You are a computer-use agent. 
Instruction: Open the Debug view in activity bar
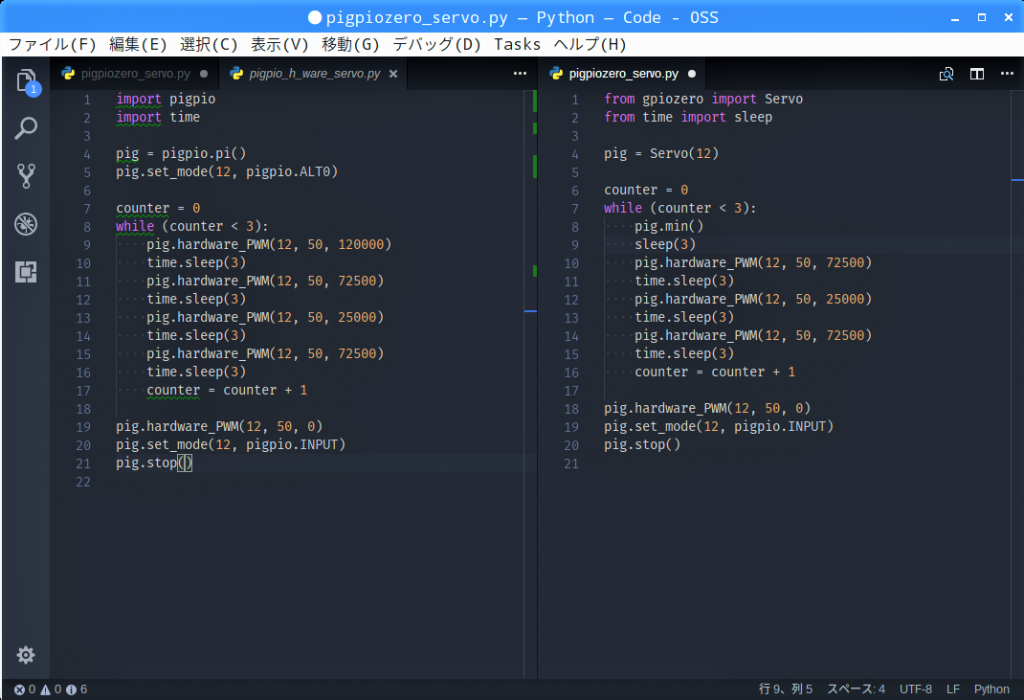26,224
